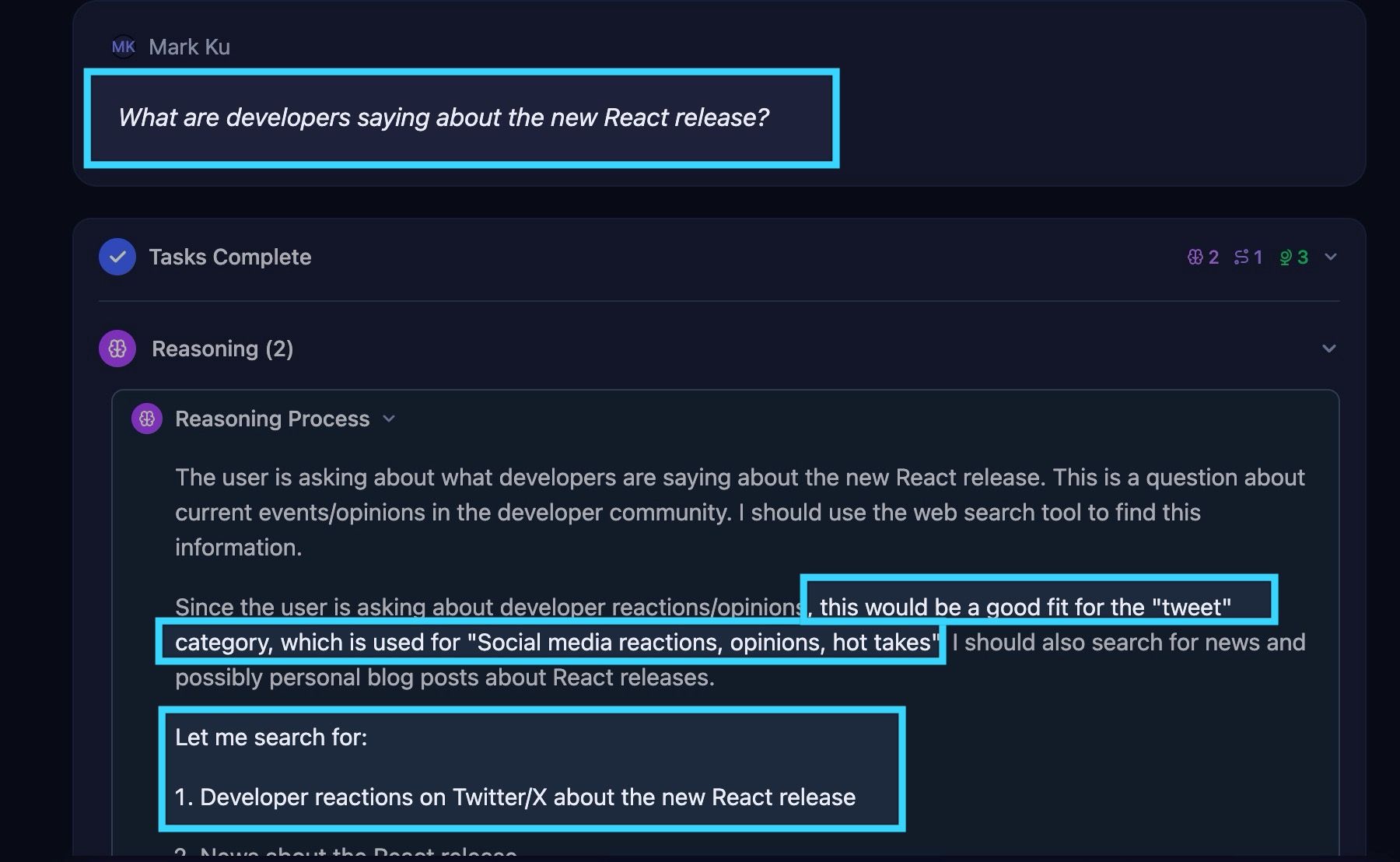Click the Reasoning Process brain icon
The image size is (1400, 862).
click(x=147, y=419)
